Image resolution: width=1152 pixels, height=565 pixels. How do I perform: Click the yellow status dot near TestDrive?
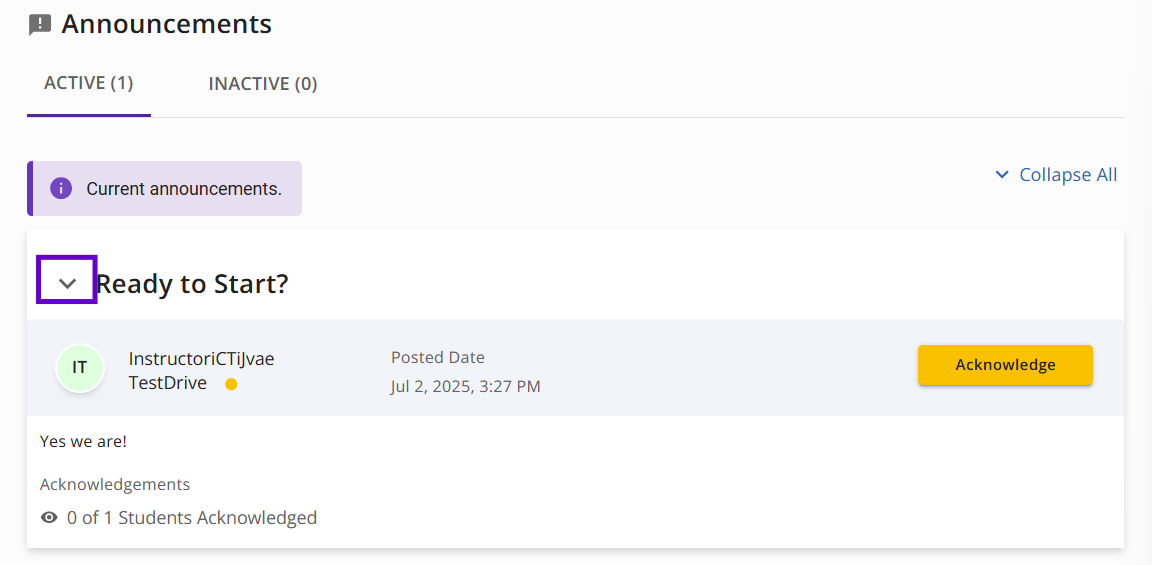pos(231,384)
